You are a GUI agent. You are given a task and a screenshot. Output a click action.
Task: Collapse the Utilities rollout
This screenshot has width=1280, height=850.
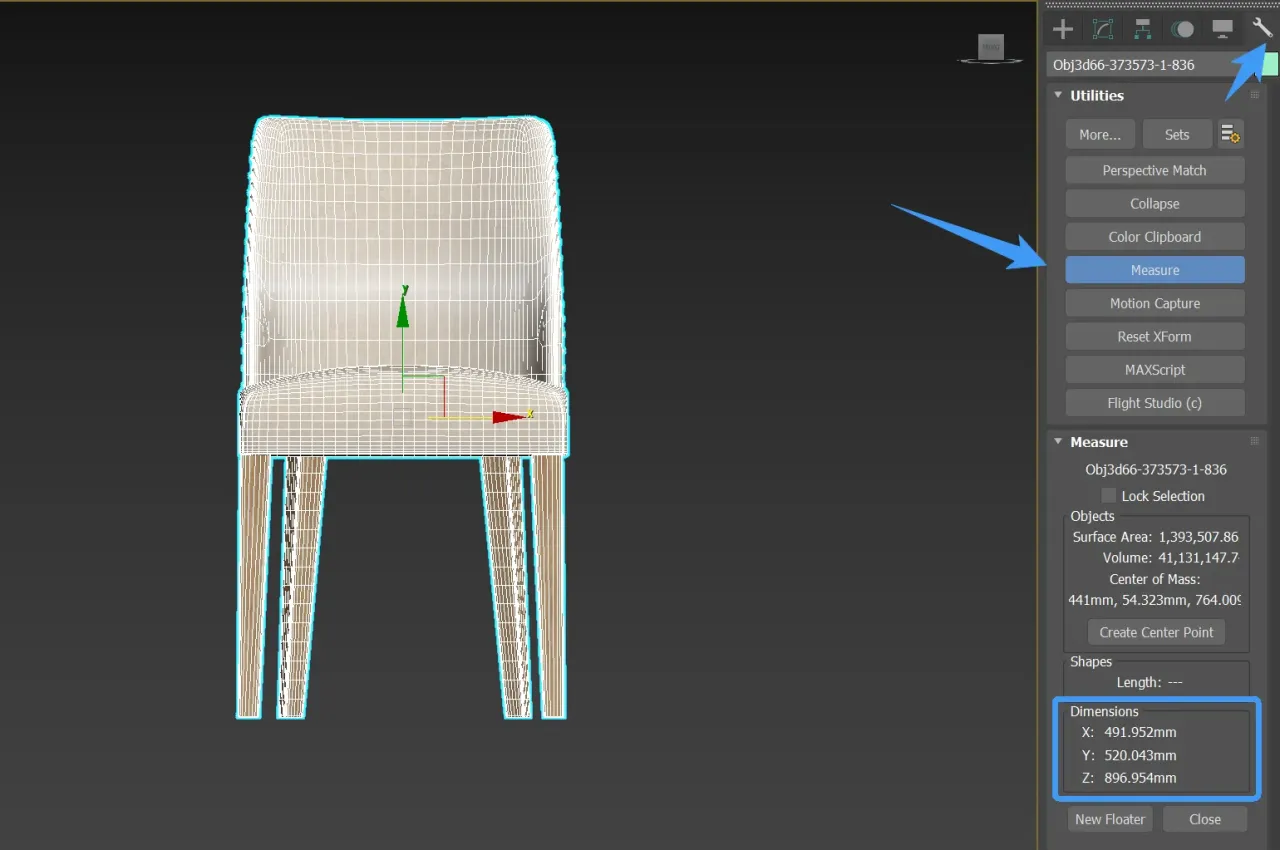1058,95
